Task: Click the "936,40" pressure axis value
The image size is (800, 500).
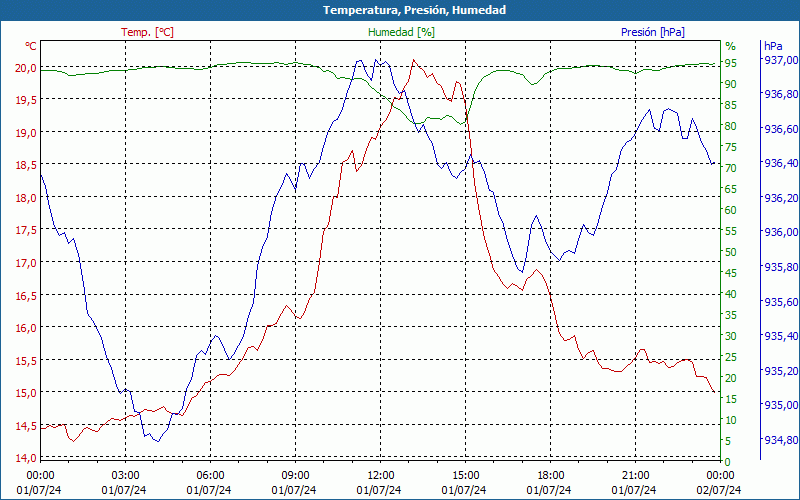Action: [x=781, y=163]
